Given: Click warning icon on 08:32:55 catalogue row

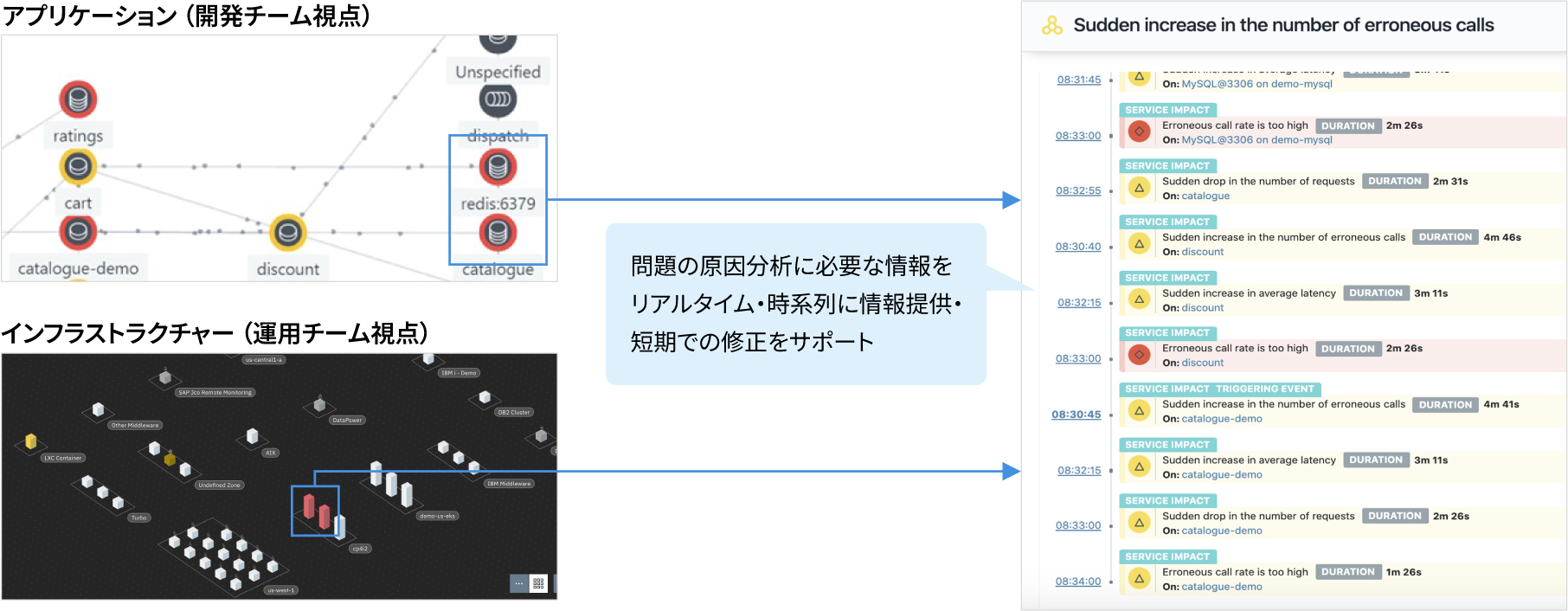Looking at the screenshot, I should tap(1140, 188).
